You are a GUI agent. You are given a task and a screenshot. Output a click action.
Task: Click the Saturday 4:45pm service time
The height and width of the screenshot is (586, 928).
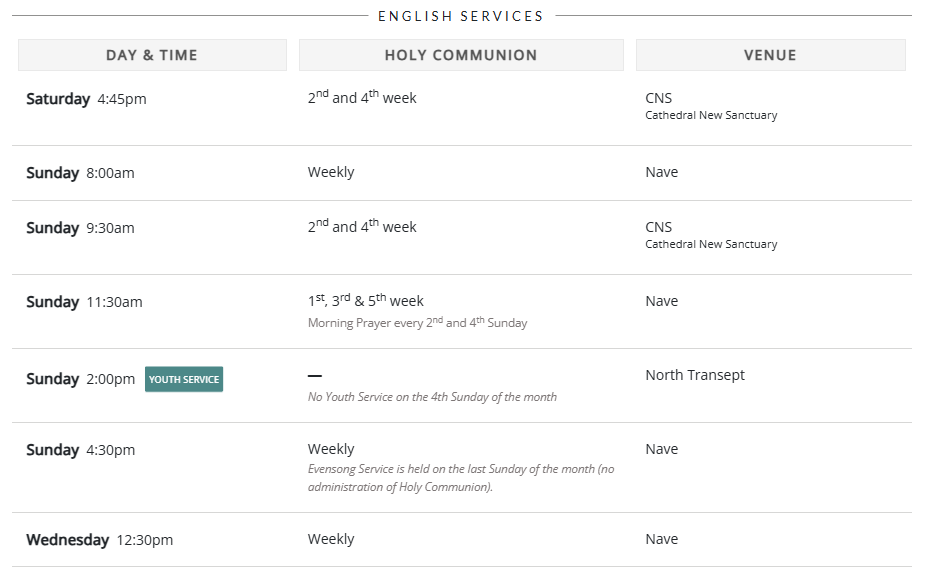[x=86, y=99]
